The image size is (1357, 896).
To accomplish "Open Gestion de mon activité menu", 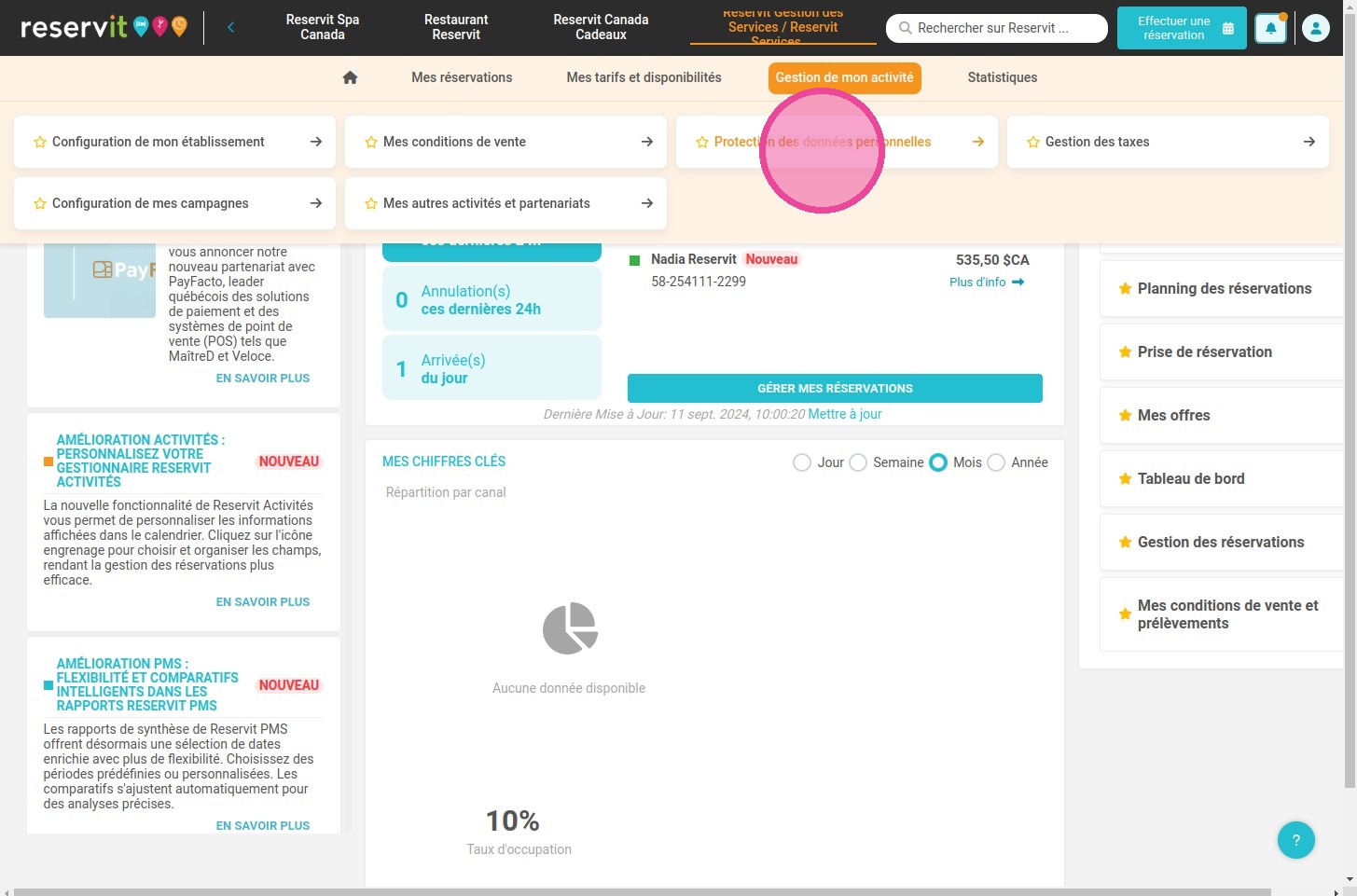I will [844, 77].
